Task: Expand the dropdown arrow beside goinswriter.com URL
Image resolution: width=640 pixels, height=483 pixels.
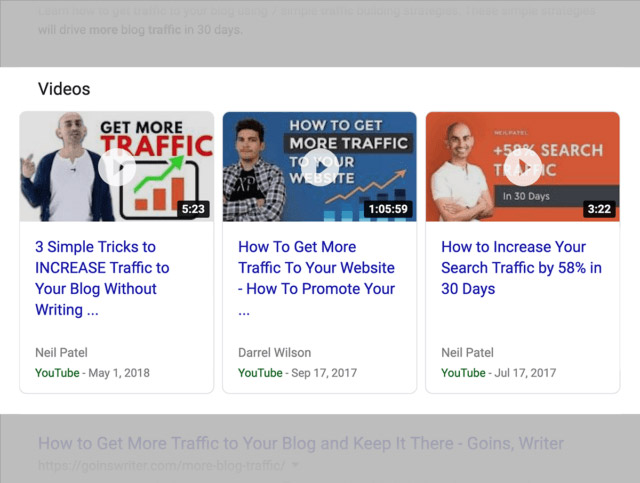Action: 295,466
